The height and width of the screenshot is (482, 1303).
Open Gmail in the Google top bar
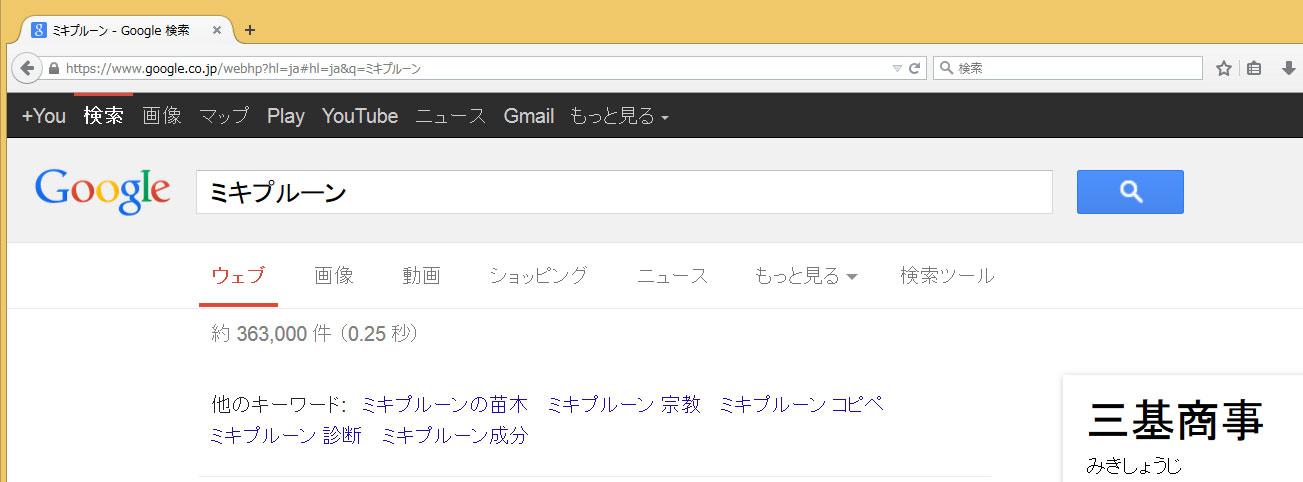(529, 116)
